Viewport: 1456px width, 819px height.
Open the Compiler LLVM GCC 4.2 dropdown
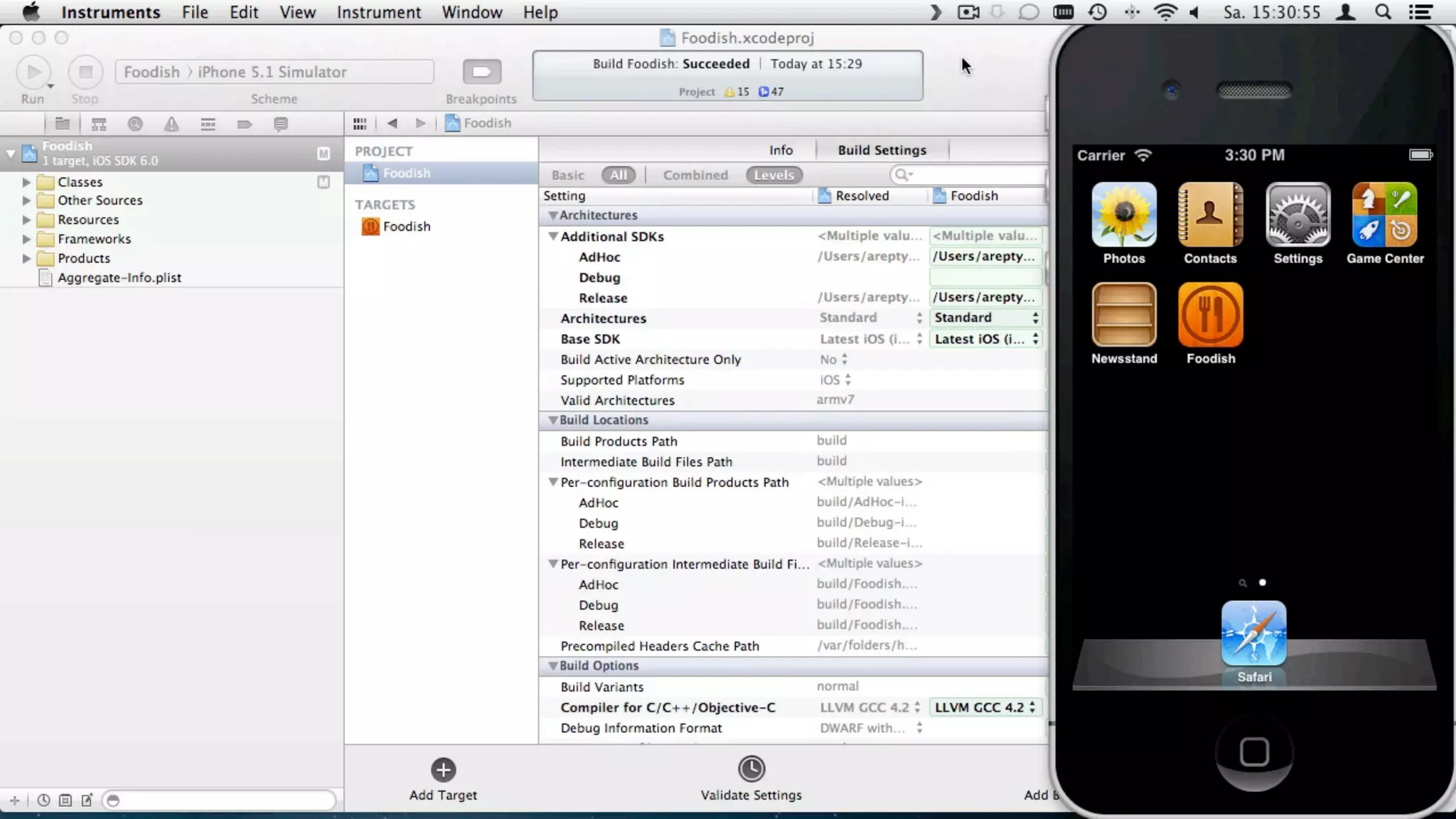(985, 707)
